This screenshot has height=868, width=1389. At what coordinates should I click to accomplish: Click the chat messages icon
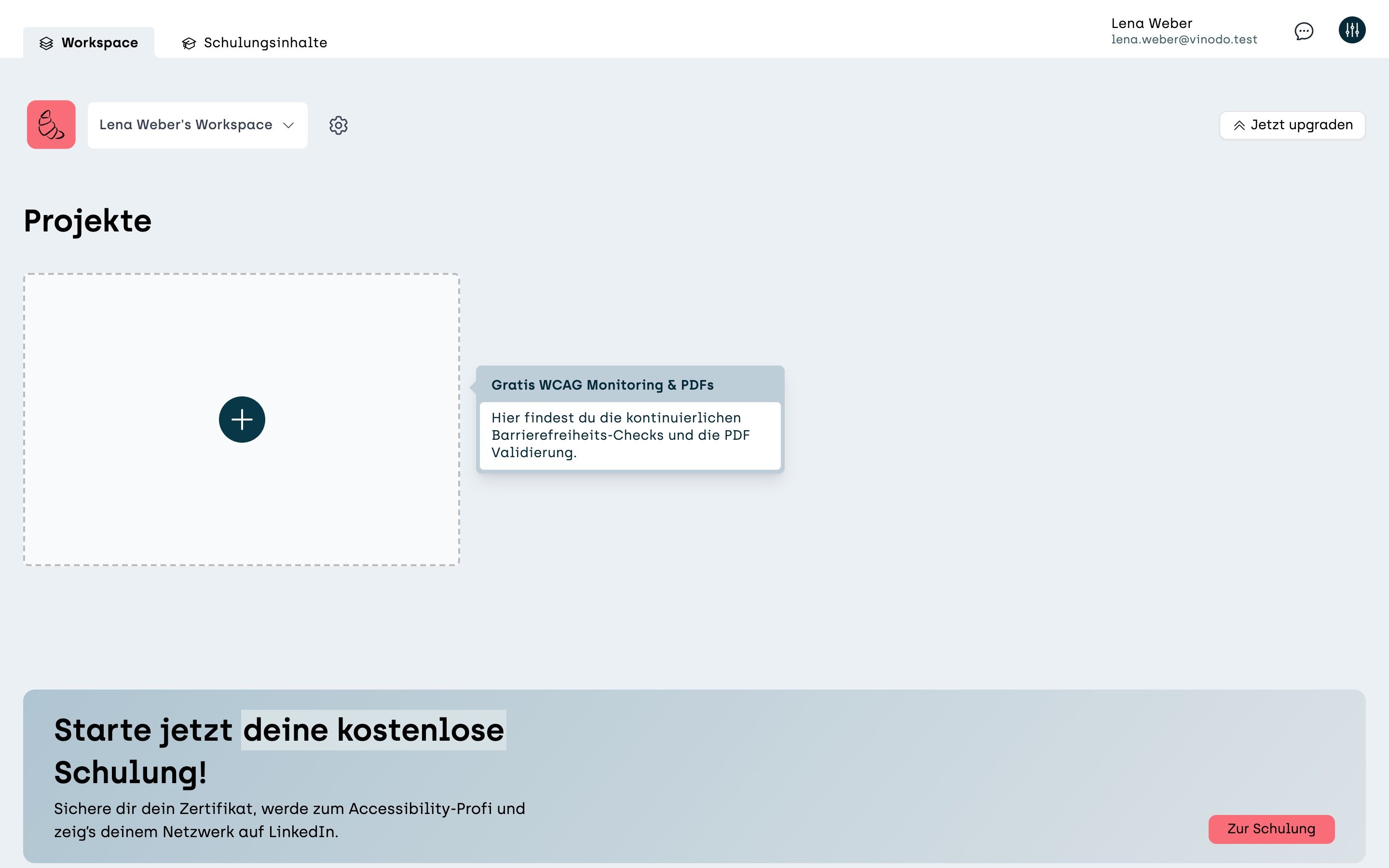[x=1304, y=31]
